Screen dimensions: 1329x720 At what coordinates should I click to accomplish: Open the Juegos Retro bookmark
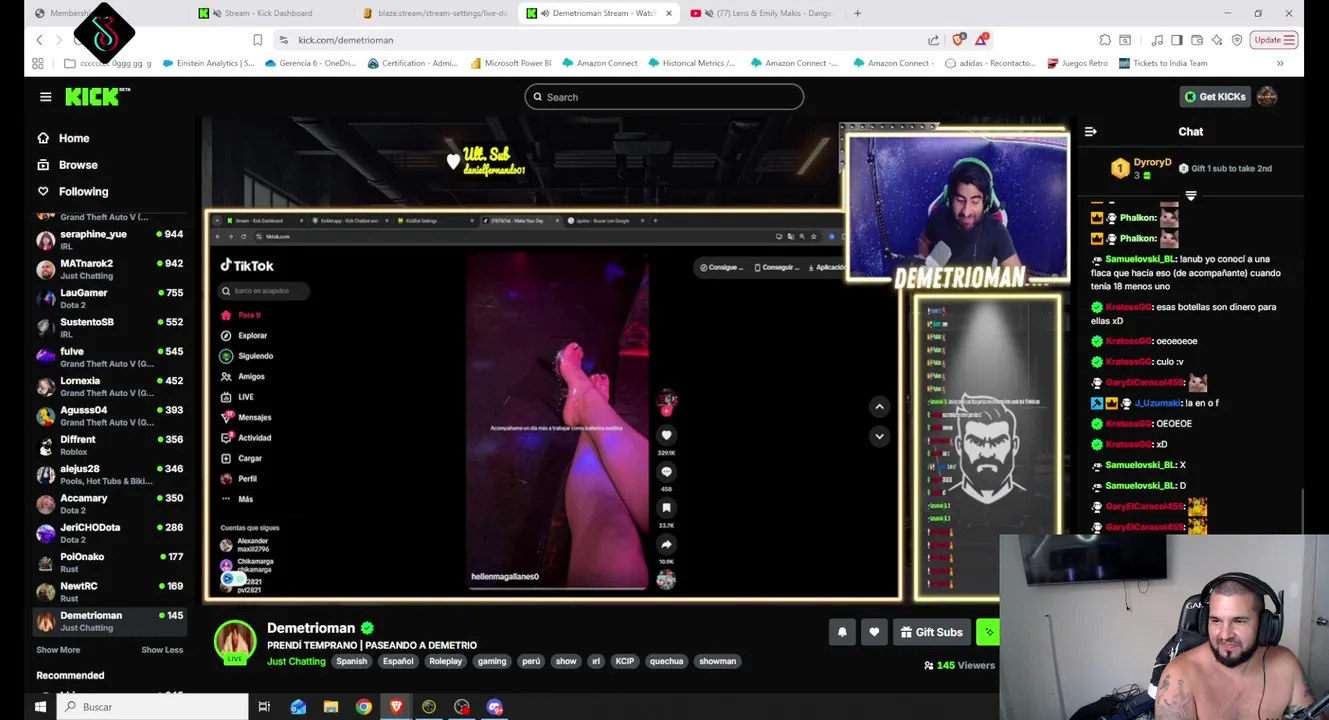1077,63
